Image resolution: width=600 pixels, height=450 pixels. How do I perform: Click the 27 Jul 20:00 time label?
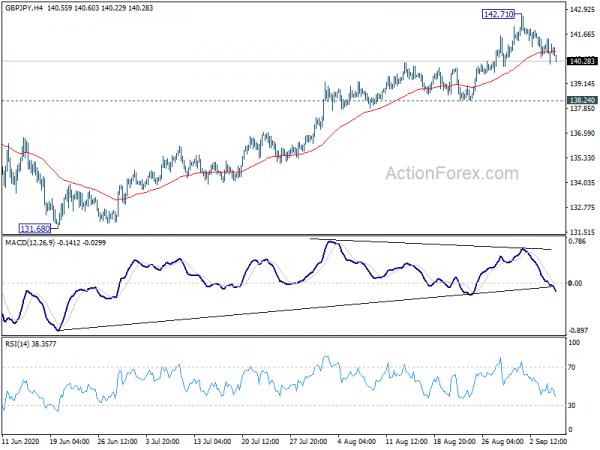pyautogui.click(x=309, y=441)
